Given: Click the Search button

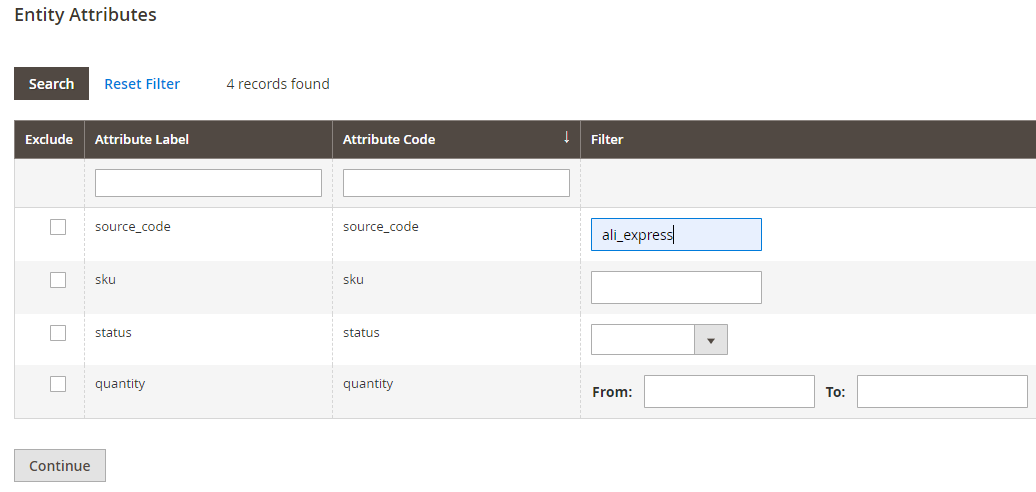Looking at the screenshot, I should point(52,84).
